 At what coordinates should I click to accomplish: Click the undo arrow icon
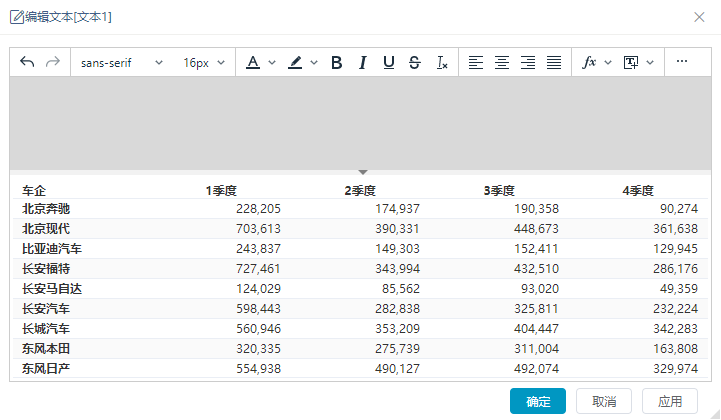[x=28, y=62]
